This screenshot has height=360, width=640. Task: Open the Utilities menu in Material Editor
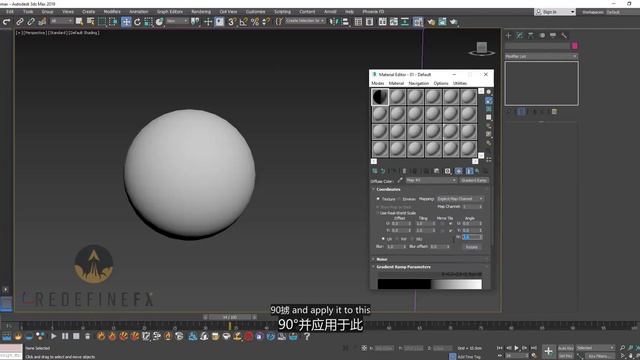click(460, 83)
